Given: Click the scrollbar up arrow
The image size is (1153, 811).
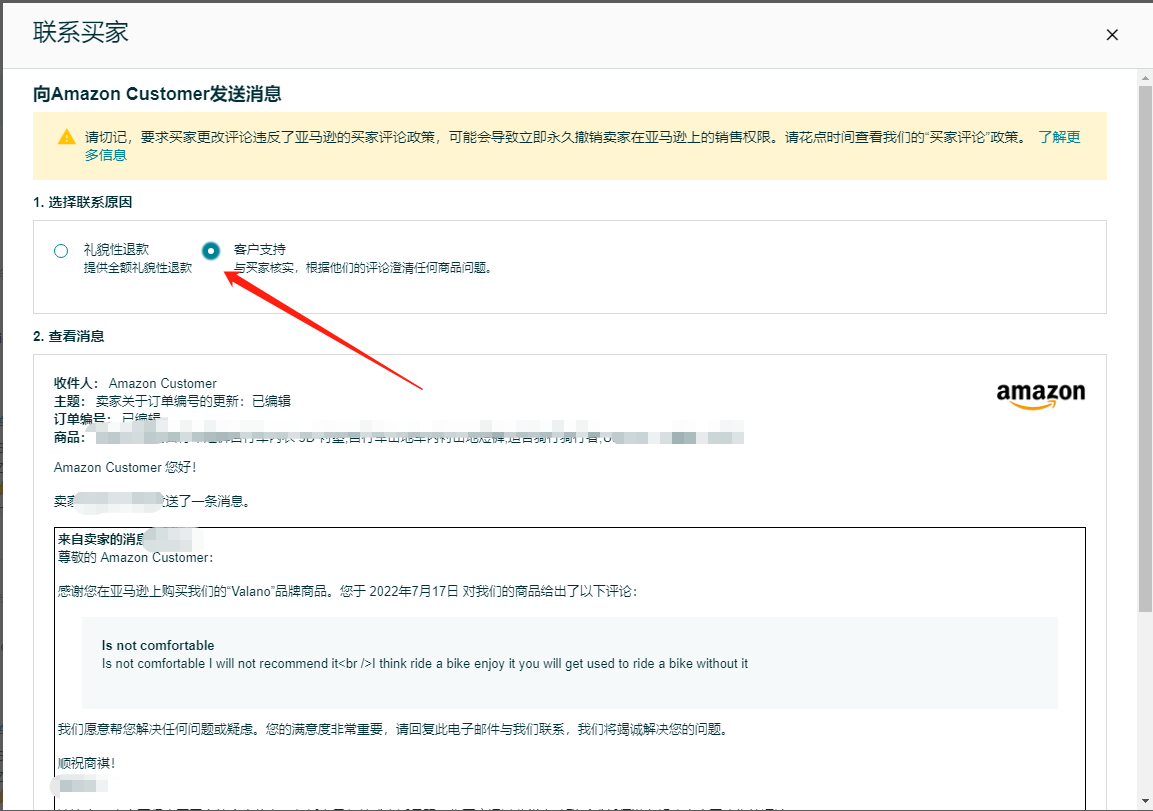Looking at the screenshot, I should click(1145, 77).
